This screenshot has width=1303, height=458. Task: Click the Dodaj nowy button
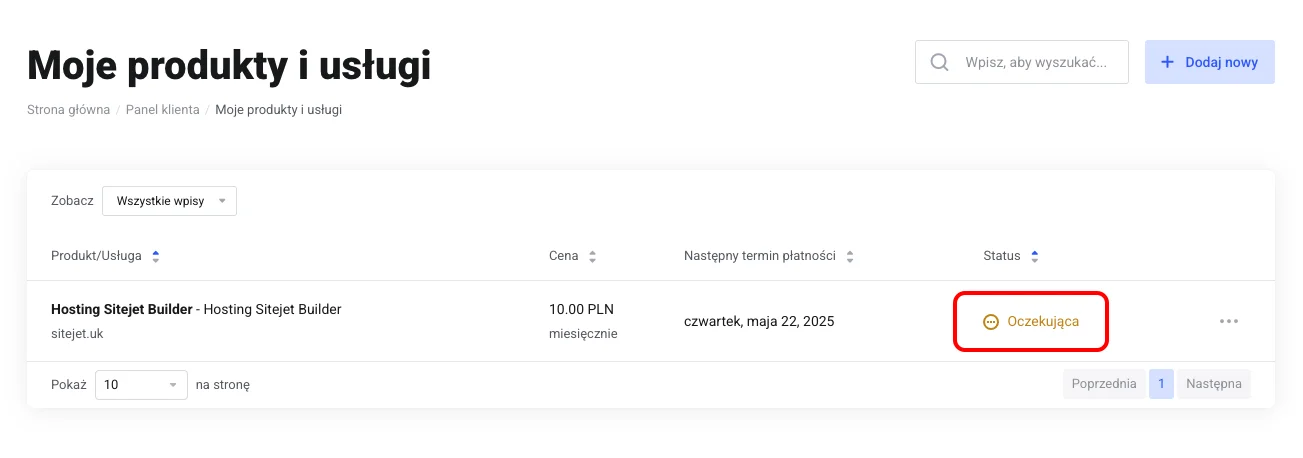(1209, 62)
